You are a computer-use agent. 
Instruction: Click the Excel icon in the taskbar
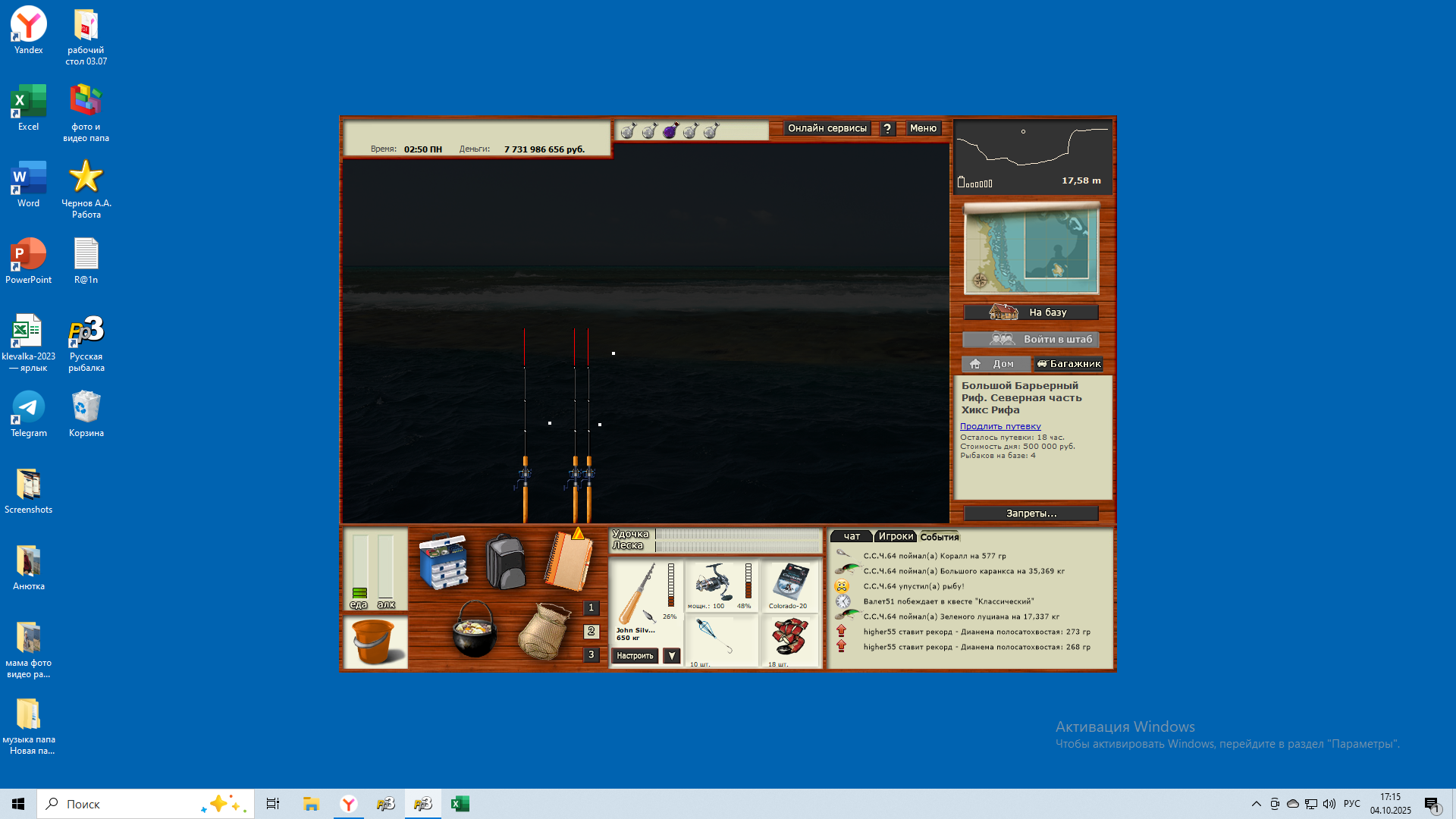(460, 804)
